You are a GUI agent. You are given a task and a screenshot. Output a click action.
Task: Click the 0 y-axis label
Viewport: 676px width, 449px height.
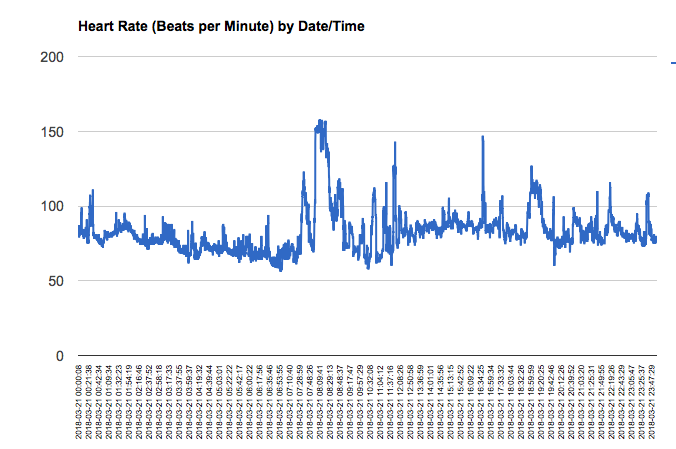(60, 356)
